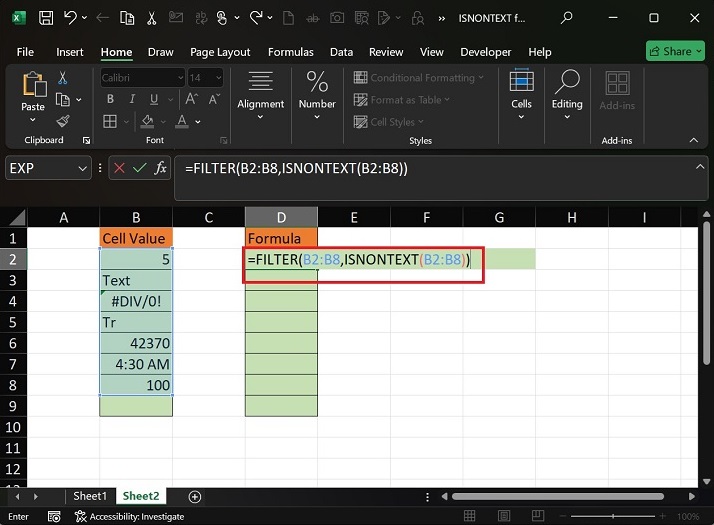714x525 pixels.
Task: Expand the Name Box dropdown
Action: [x=83, y=169]
